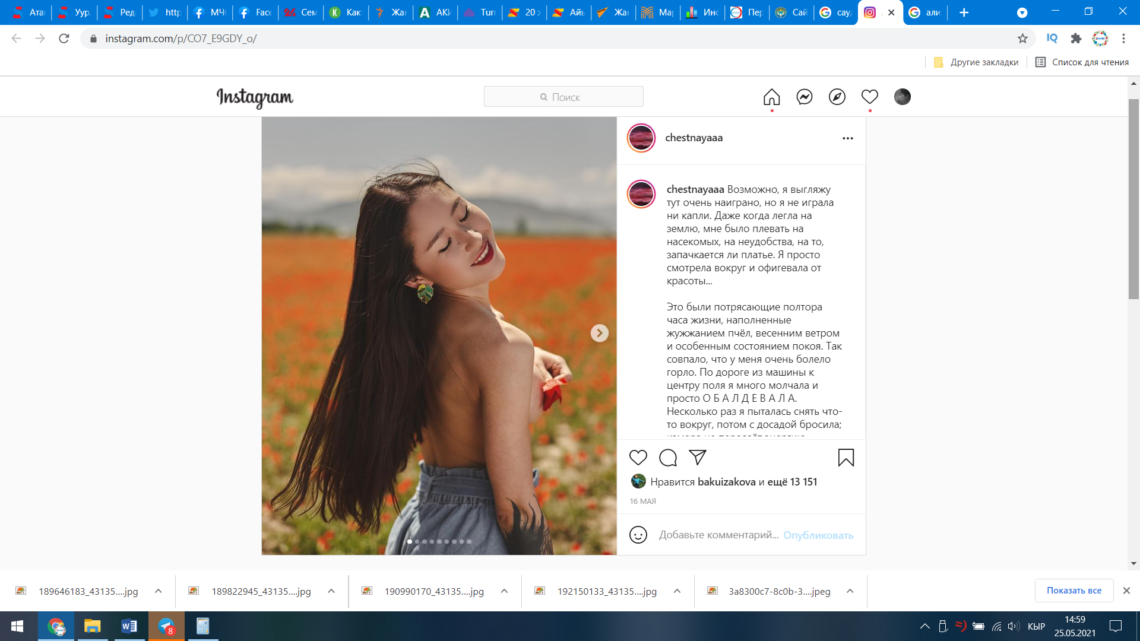Like the post with heart icon
This screenshot has width=1140, height=641.
(638, 457)
